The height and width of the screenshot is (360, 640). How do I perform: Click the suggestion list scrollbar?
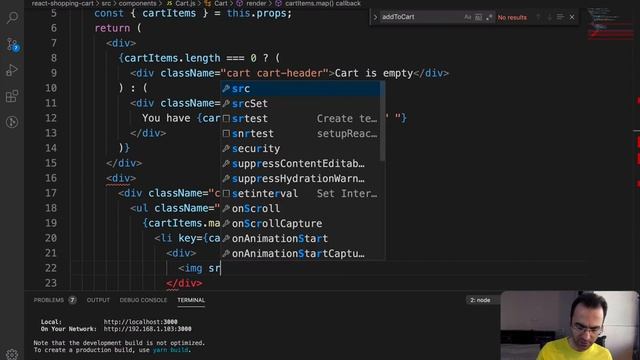382,121
